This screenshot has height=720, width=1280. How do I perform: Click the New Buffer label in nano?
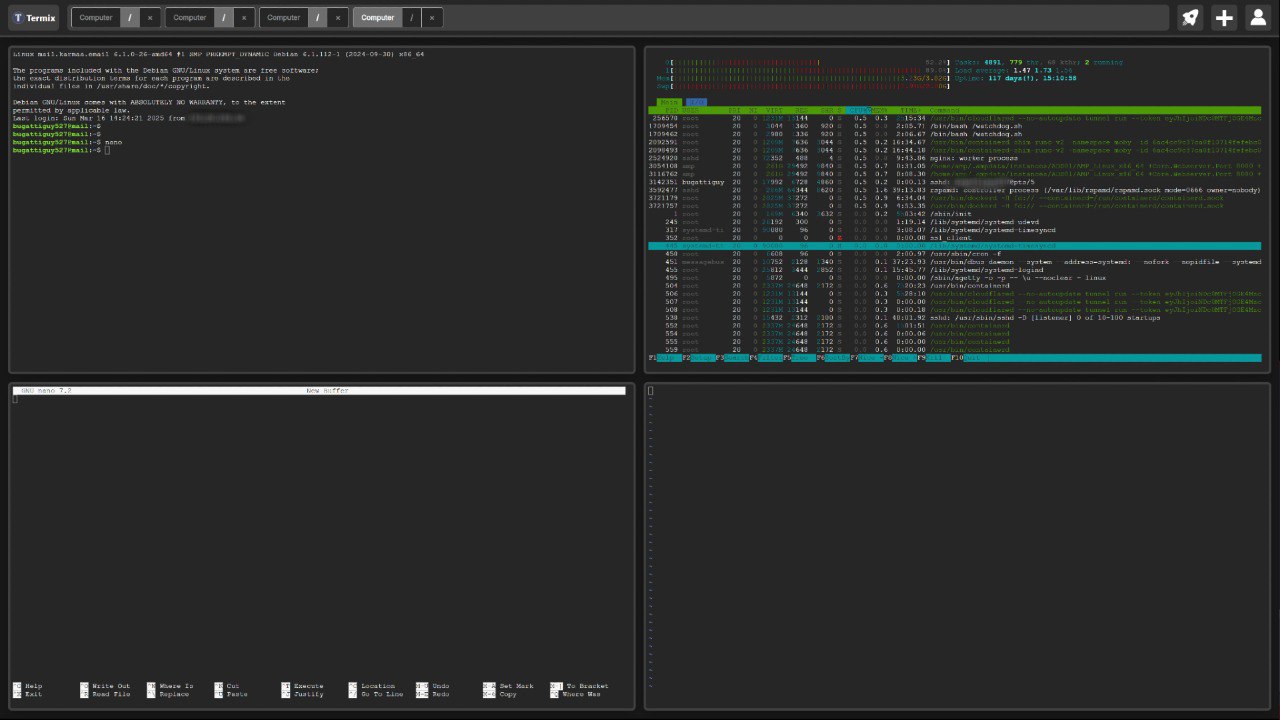(328, 390)
